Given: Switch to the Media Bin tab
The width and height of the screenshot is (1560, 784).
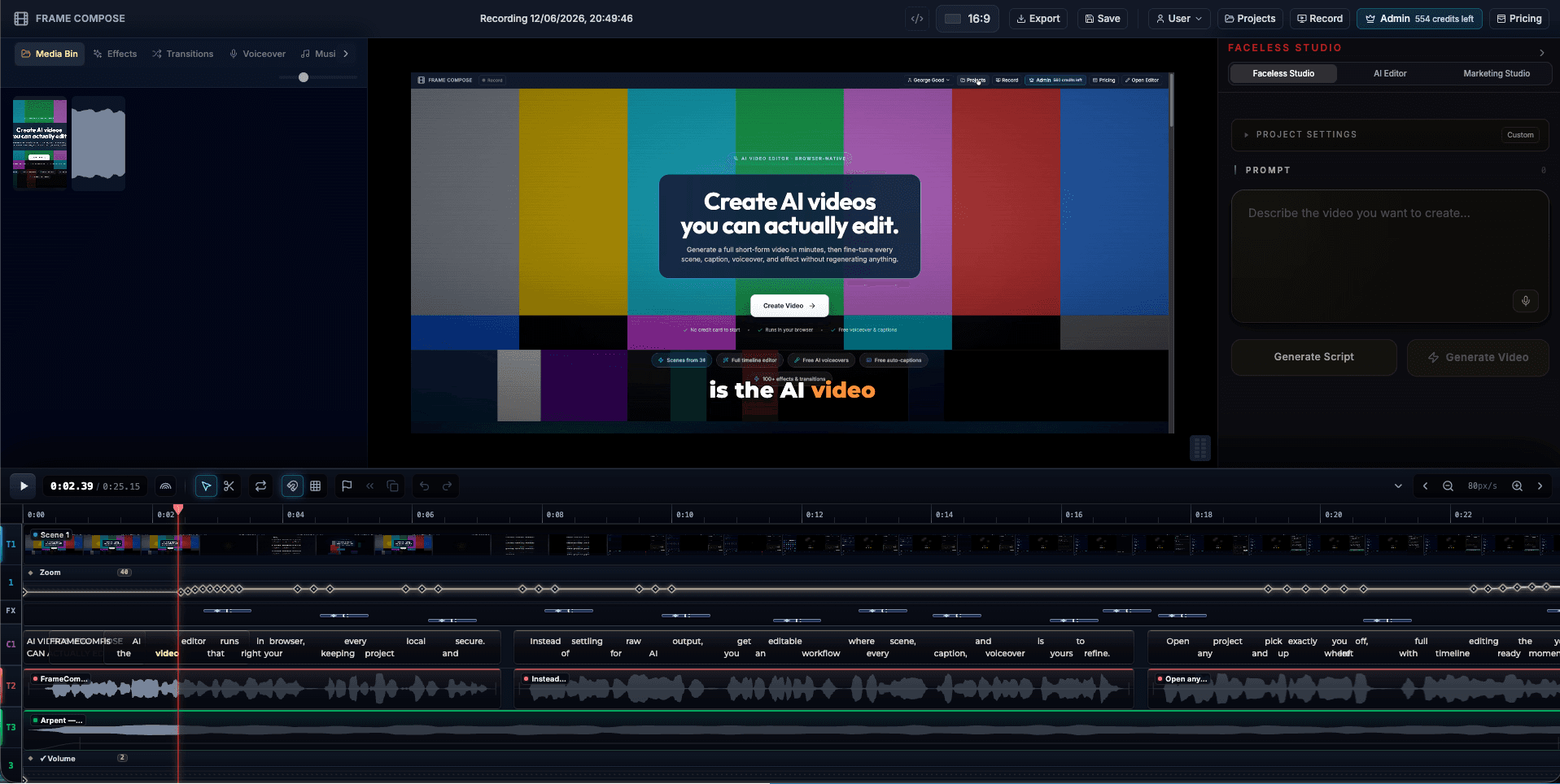Looking at the screenshot, I should 50,54.
